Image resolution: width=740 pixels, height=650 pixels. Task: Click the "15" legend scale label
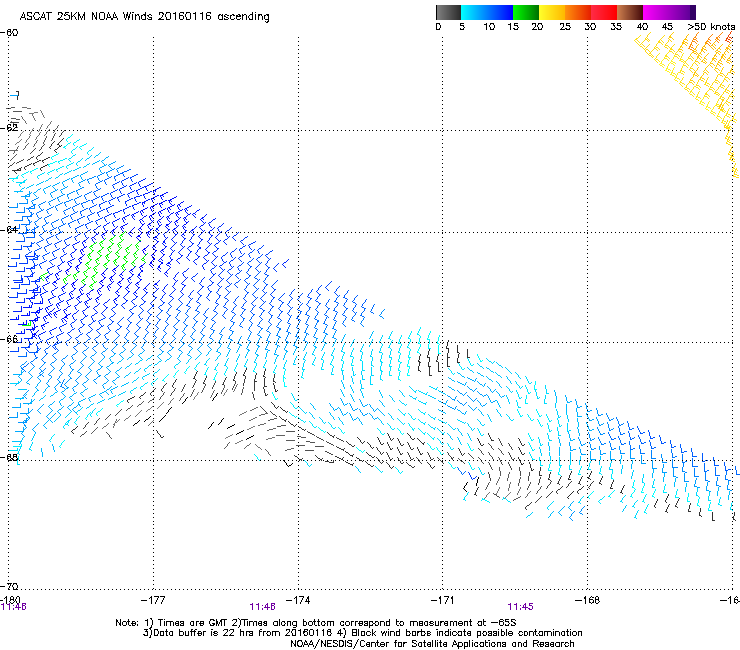coord(513,27)
